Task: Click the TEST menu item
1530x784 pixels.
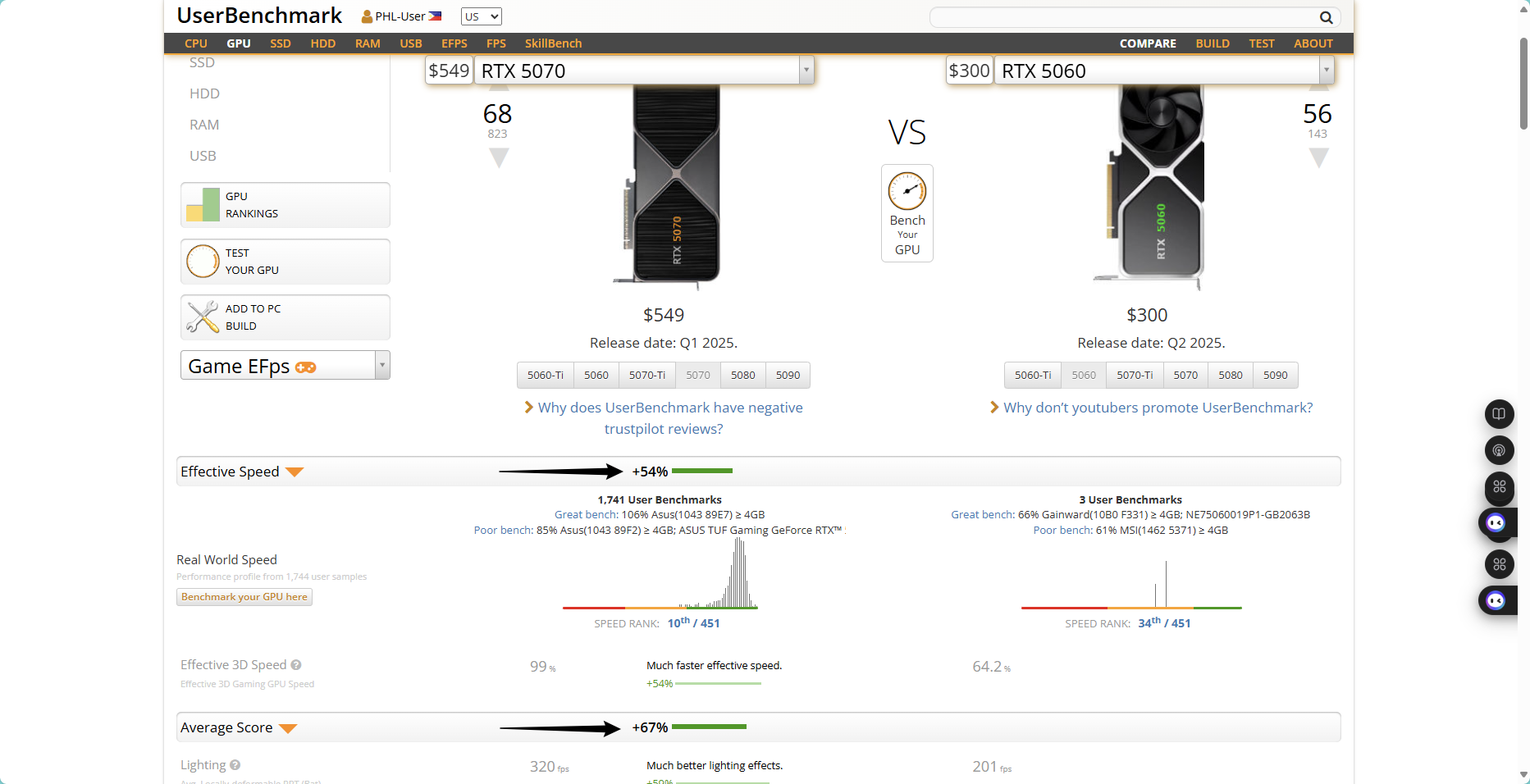Action: pyautogui.click(x=1262, y=43)
